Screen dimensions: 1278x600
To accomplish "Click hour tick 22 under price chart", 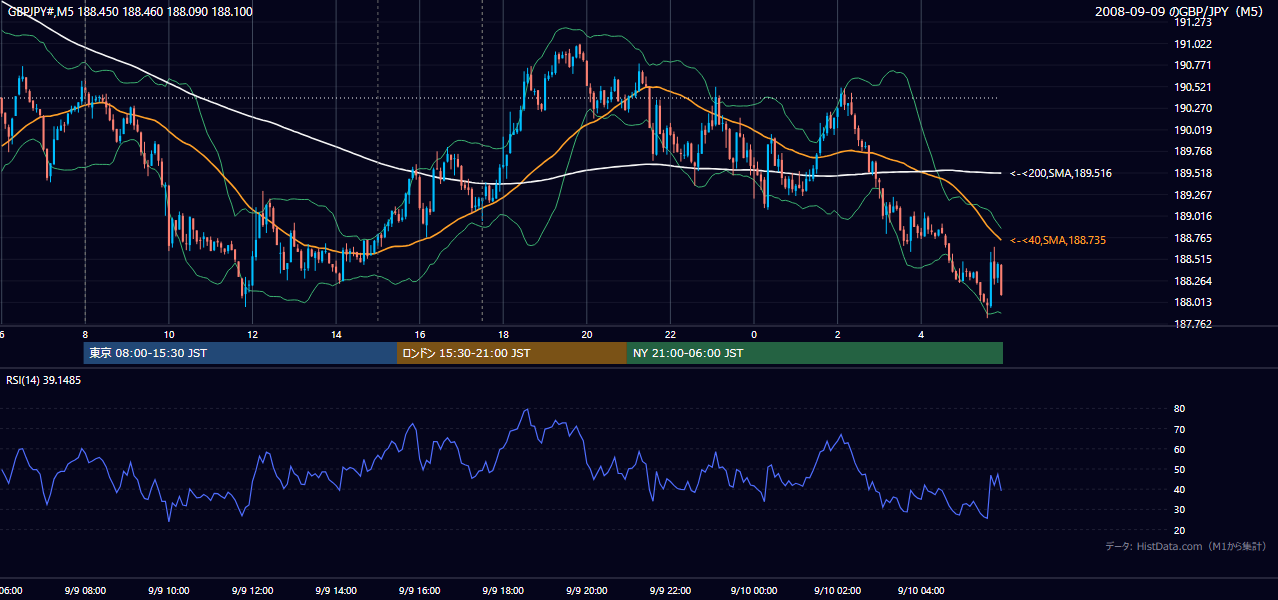I will point(670,334).
